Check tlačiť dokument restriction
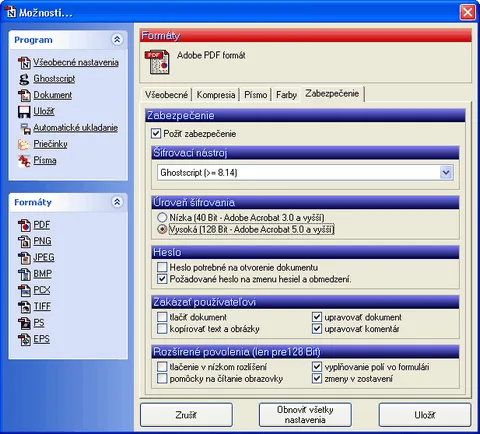 click(162, 317)
